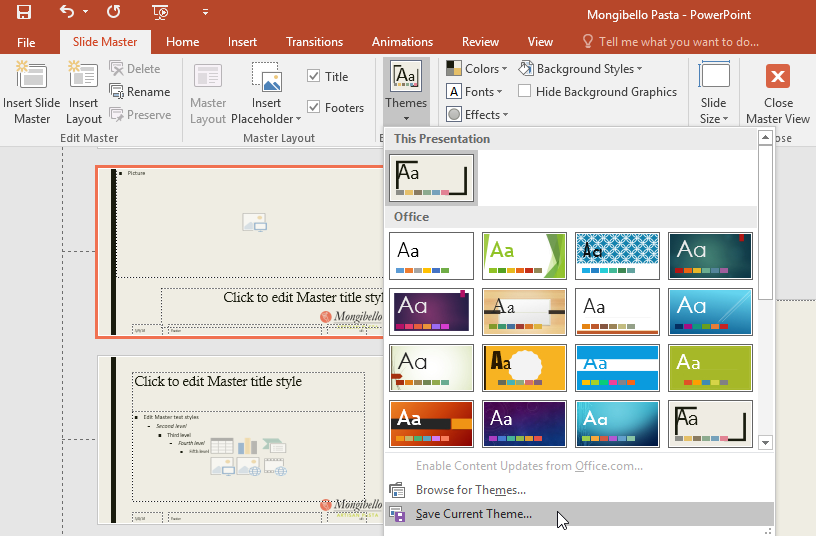Uncheck the Footers checkbox
Screen dimensions: 816x536
pos(314,108)
